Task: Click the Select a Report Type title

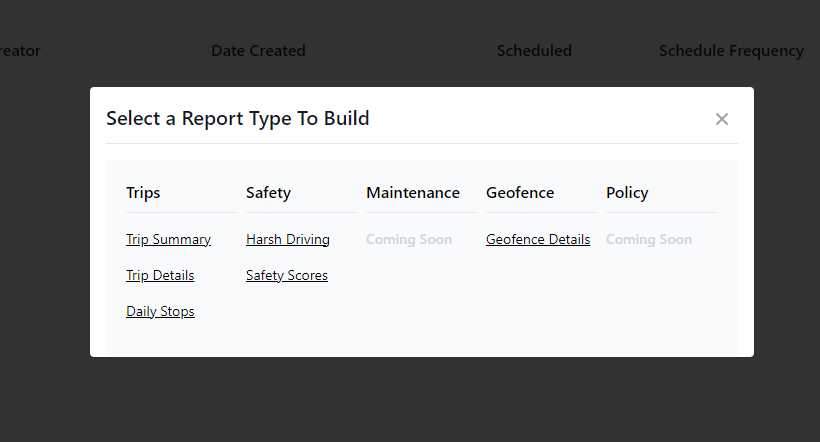Action: (x=237, y=119)
